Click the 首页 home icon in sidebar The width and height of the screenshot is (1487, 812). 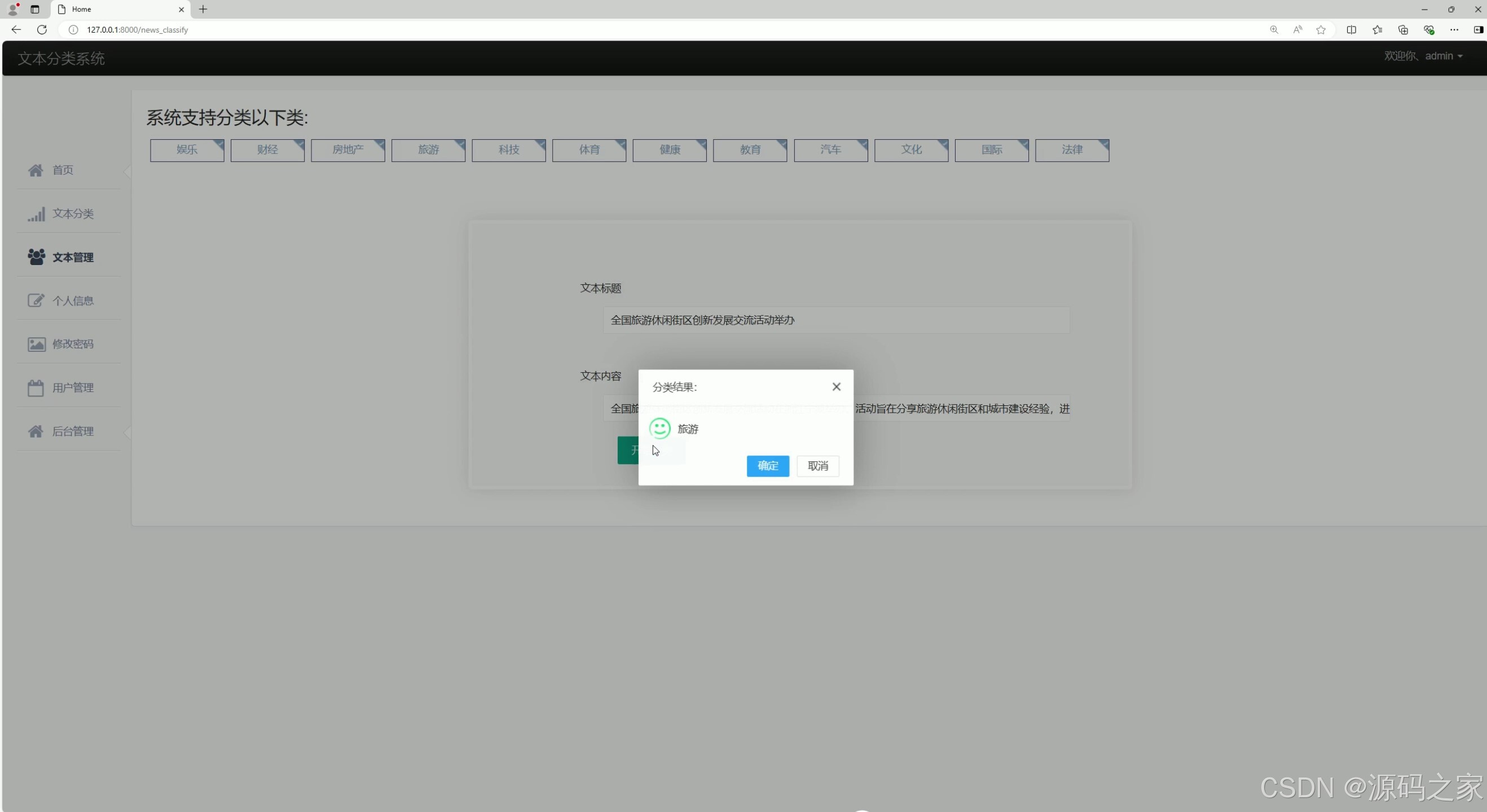pyautogui.click(x=36, y=170)
